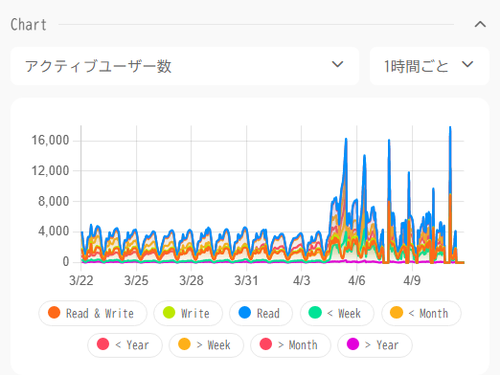Toggle the < Week legend series

[x=337, y=313]
